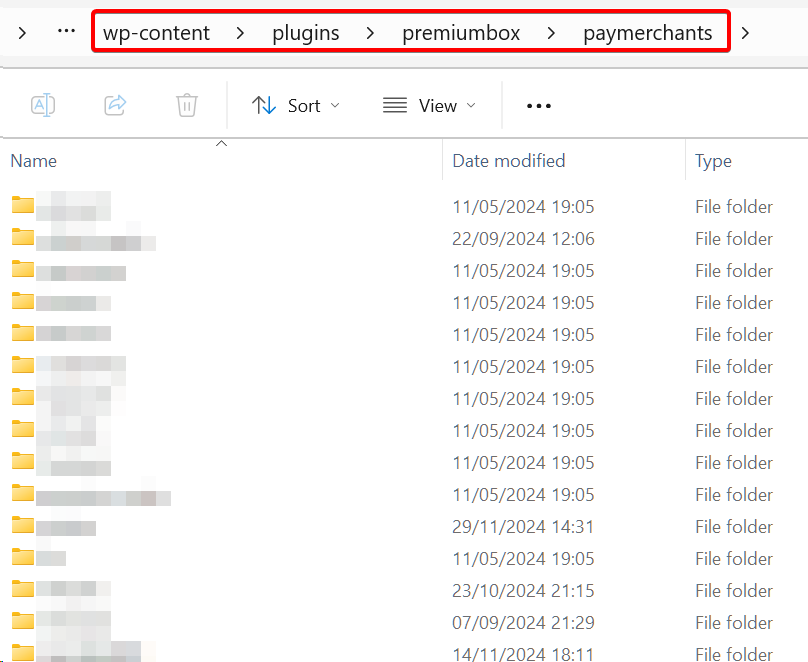The image size is (808, 662).
Task: Open the Sort dropdown menu
Action: point(296,106)
